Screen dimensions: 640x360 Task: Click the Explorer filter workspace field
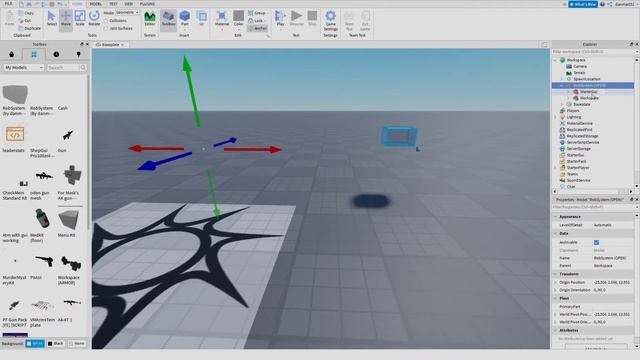tap(593, 52)
